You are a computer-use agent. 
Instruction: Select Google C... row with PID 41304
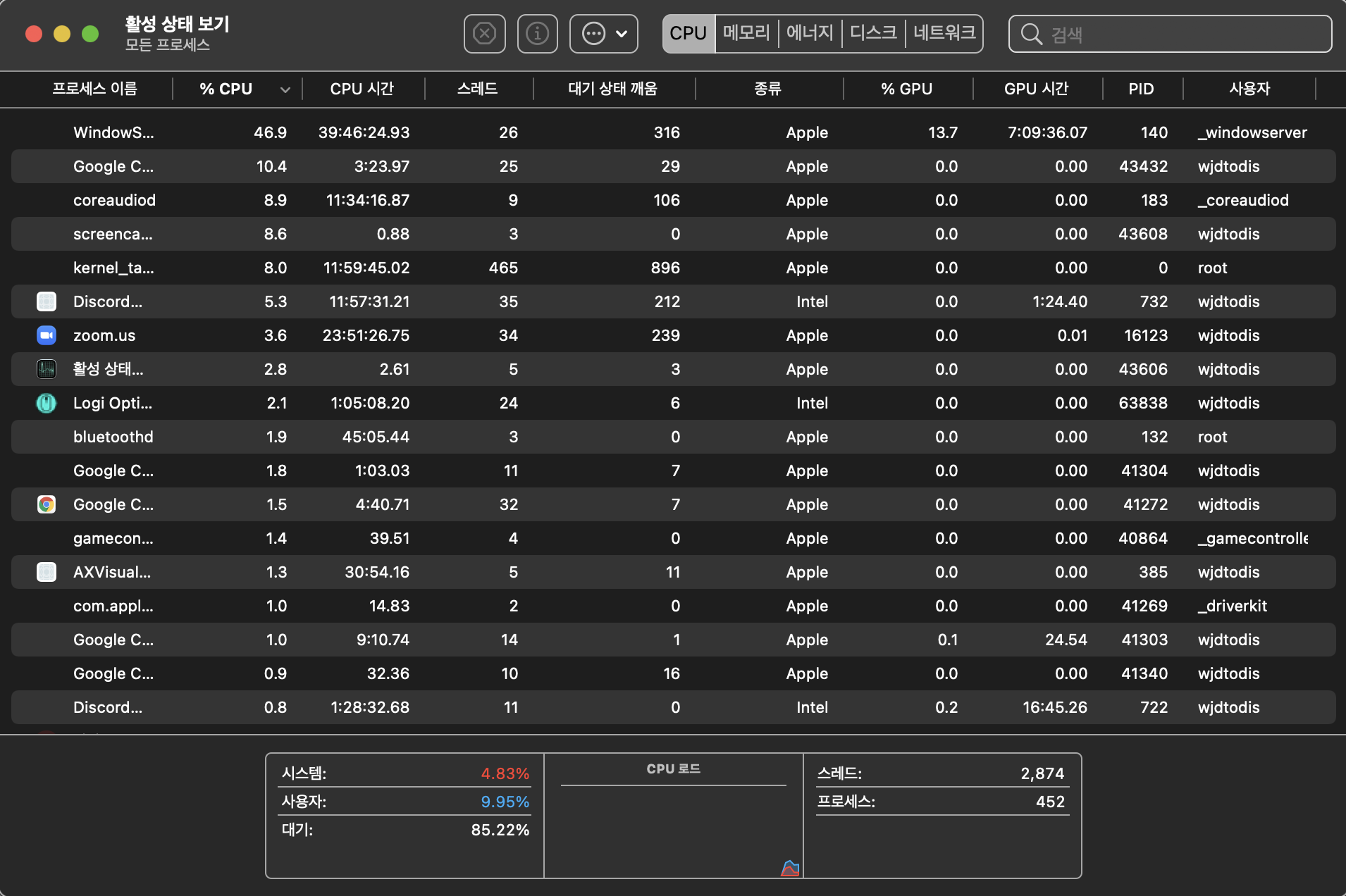click(673, 471)
